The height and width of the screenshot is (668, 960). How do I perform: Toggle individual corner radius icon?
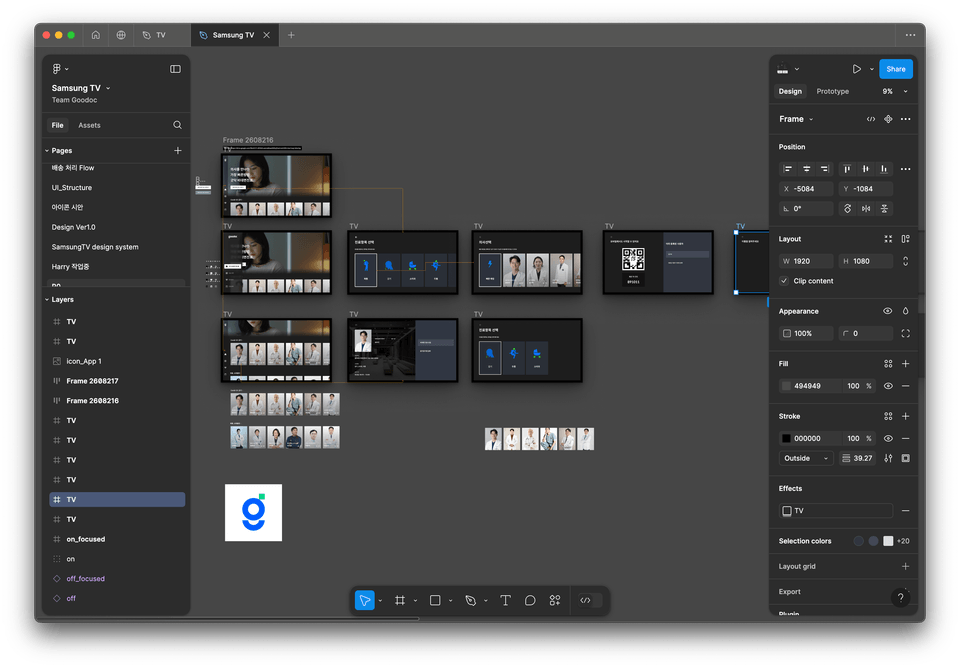click(906, 334)
